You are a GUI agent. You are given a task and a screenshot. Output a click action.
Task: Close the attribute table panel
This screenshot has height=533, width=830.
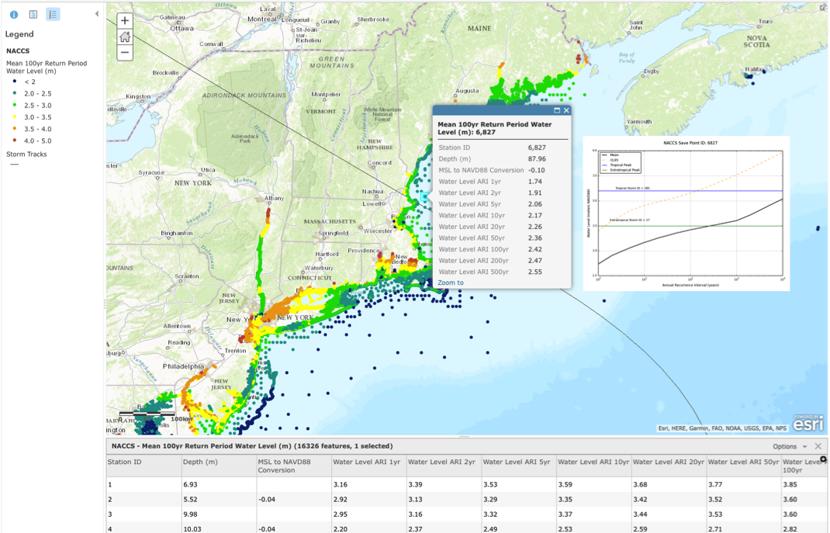(x=818, y=446)
